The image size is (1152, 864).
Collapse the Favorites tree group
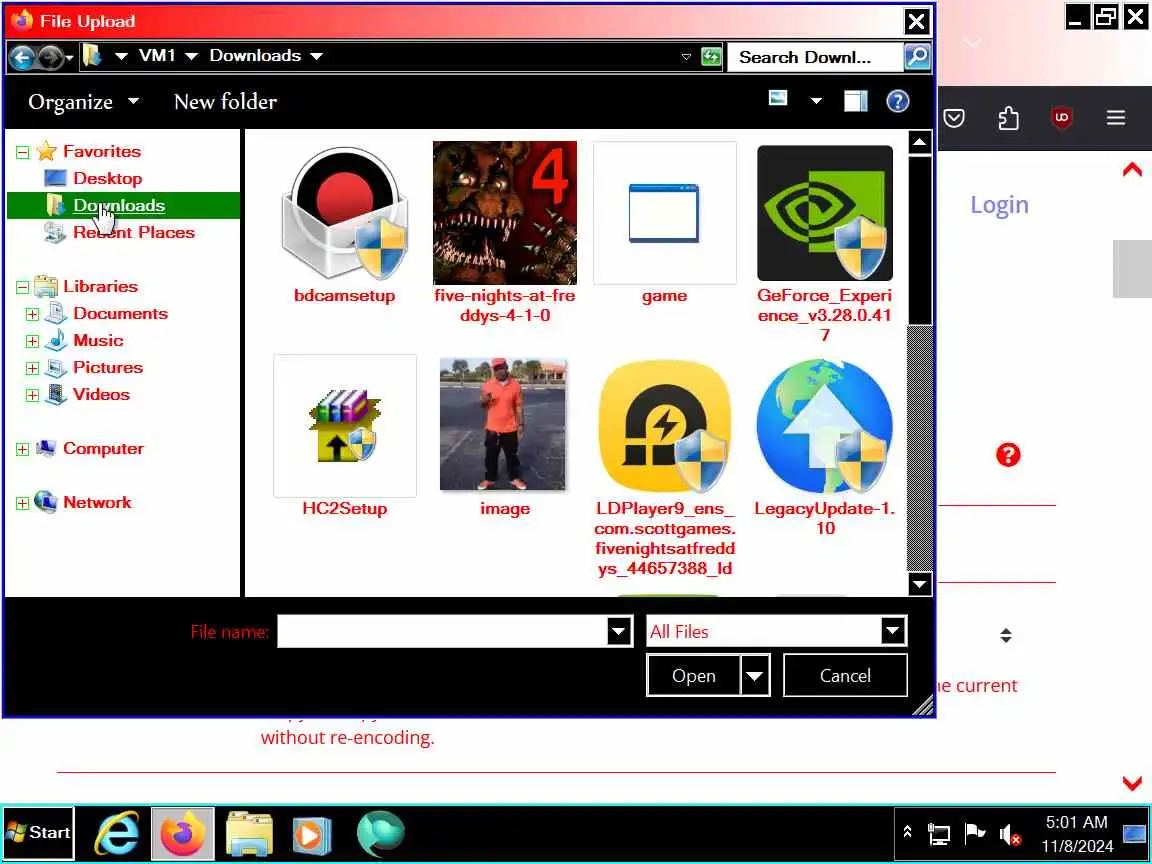[23, 152]
